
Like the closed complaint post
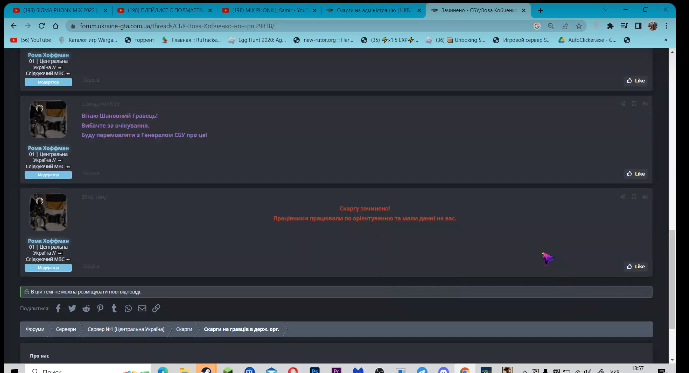pos(635,267)
